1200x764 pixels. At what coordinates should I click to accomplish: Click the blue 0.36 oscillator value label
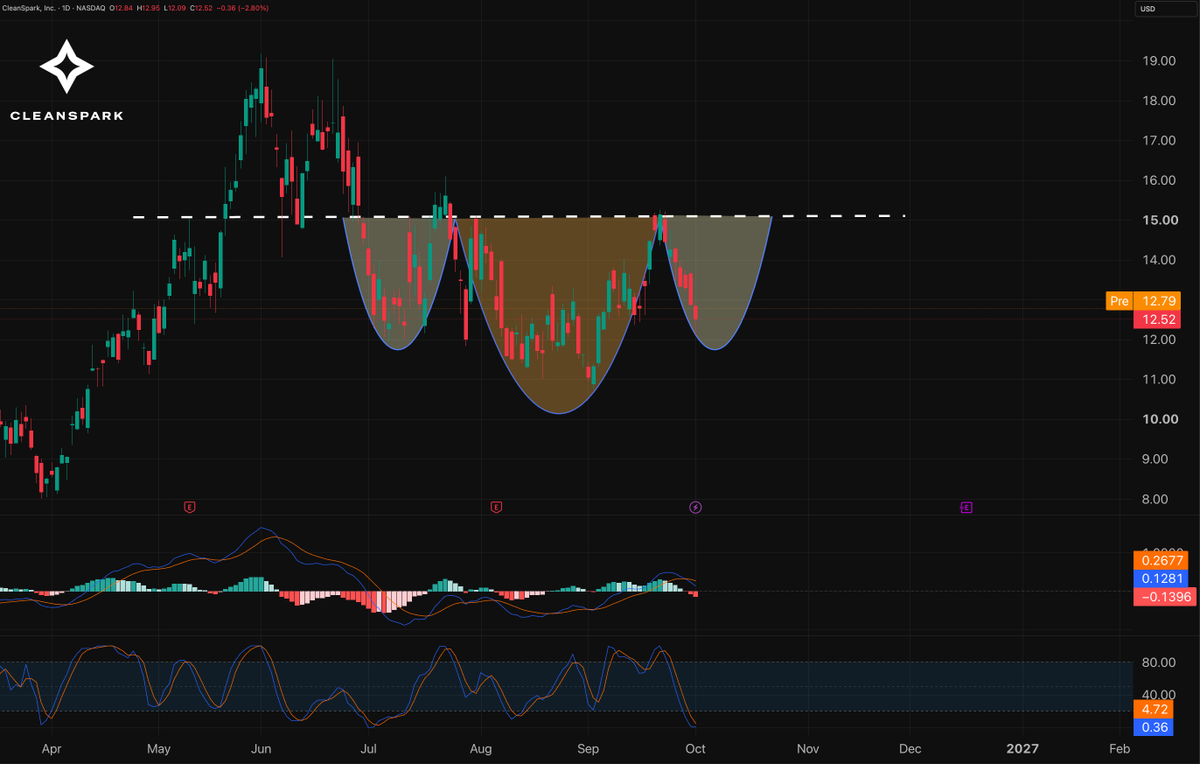(1152, 727)
